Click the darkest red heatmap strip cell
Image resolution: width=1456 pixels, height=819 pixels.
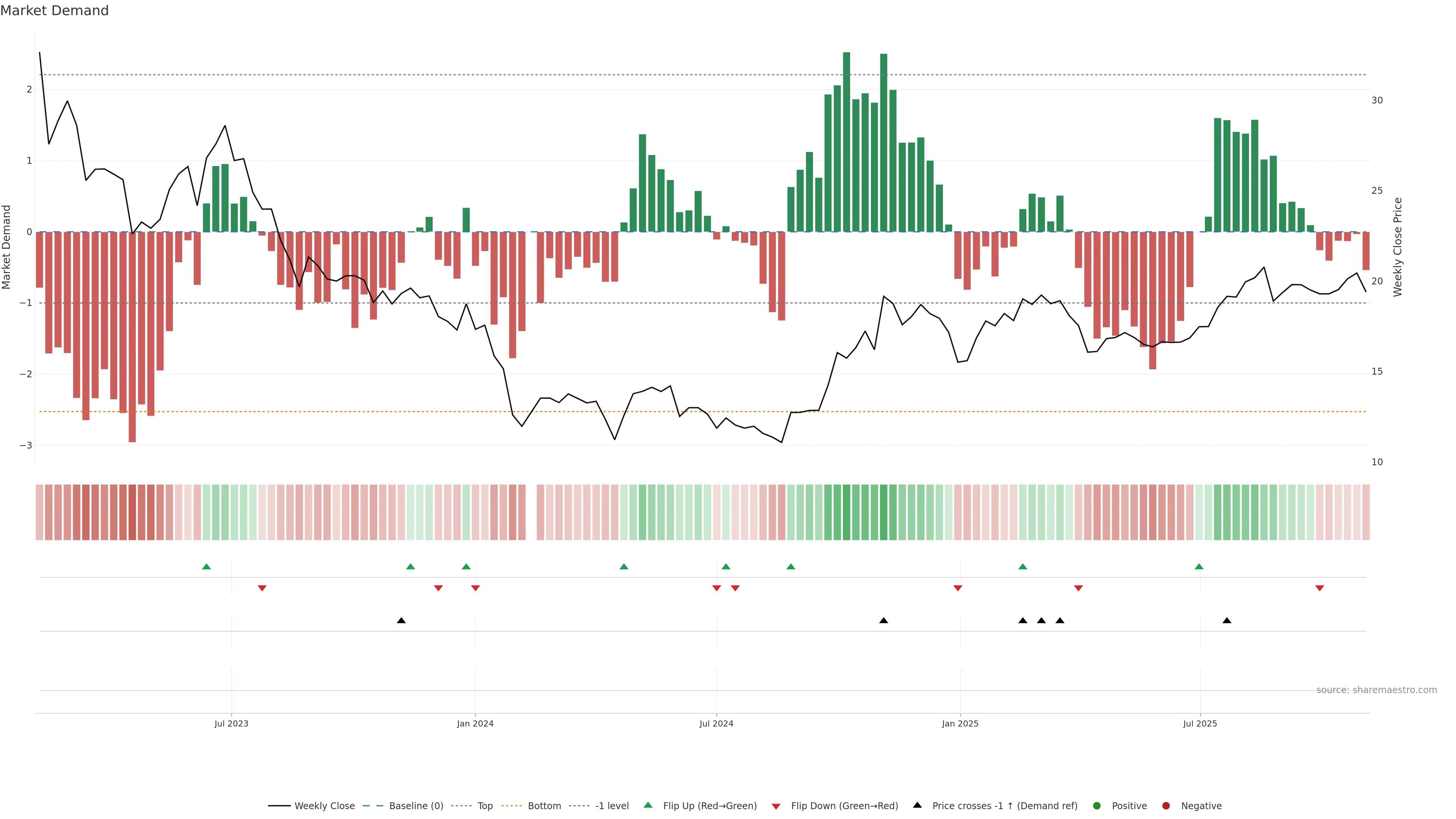(x=132, y=512)
